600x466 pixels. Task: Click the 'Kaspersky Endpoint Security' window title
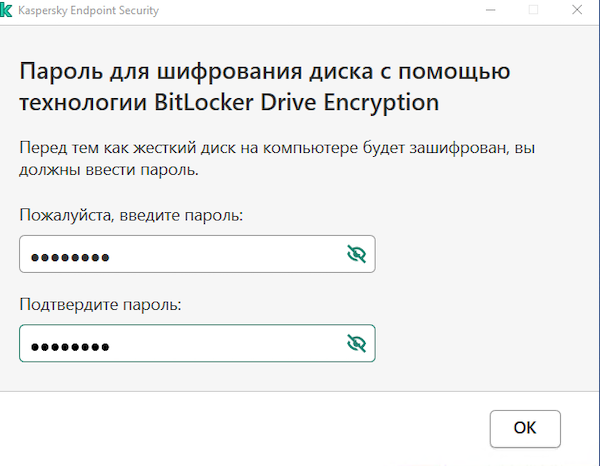coord(88,11)
